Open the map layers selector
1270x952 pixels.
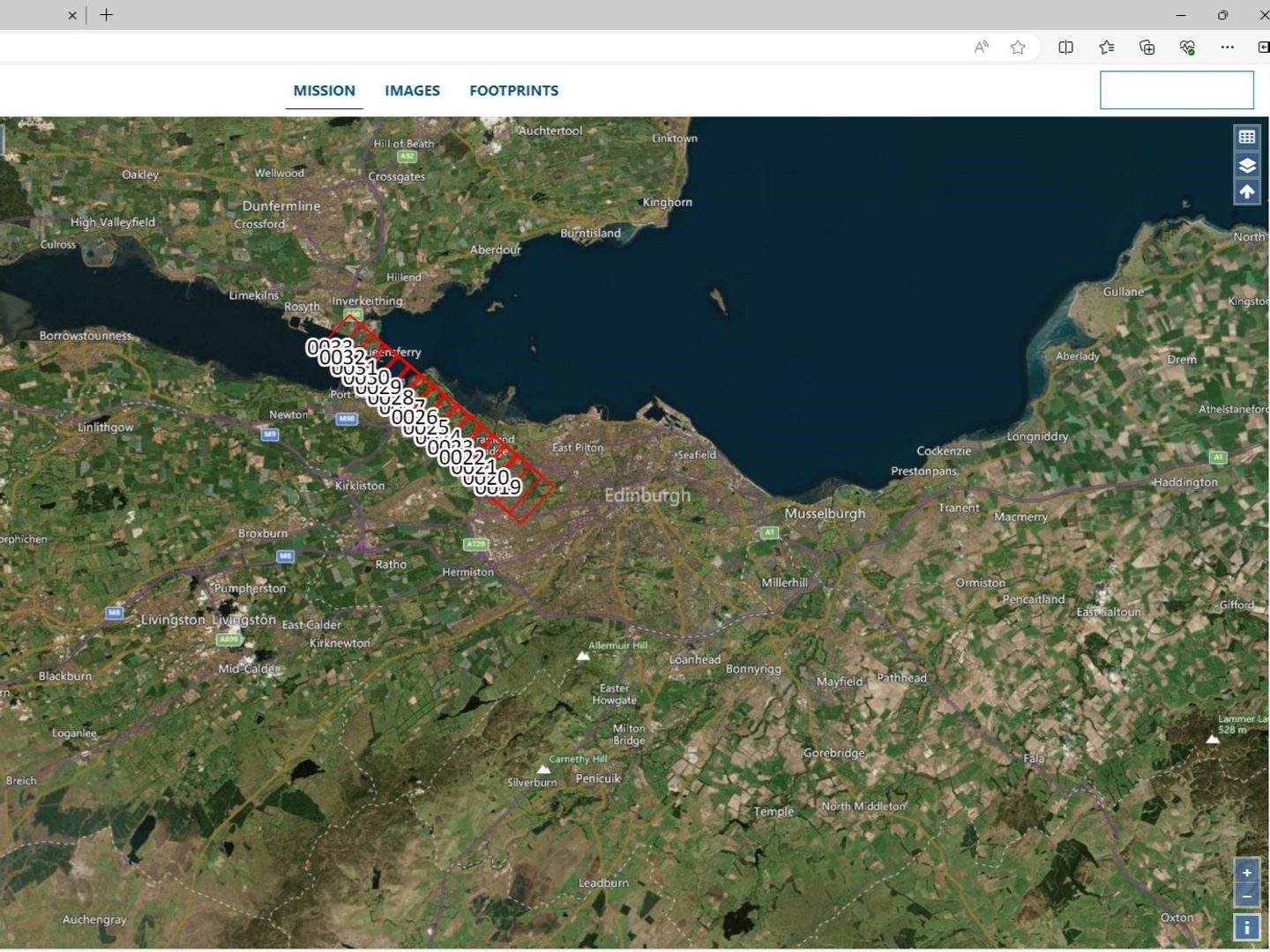point(1246,165)
